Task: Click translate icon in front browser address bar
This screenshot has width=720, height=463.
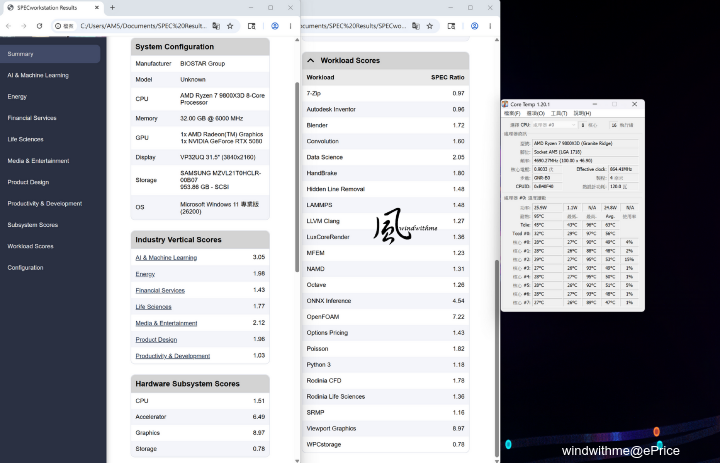Action: [216, 26]
